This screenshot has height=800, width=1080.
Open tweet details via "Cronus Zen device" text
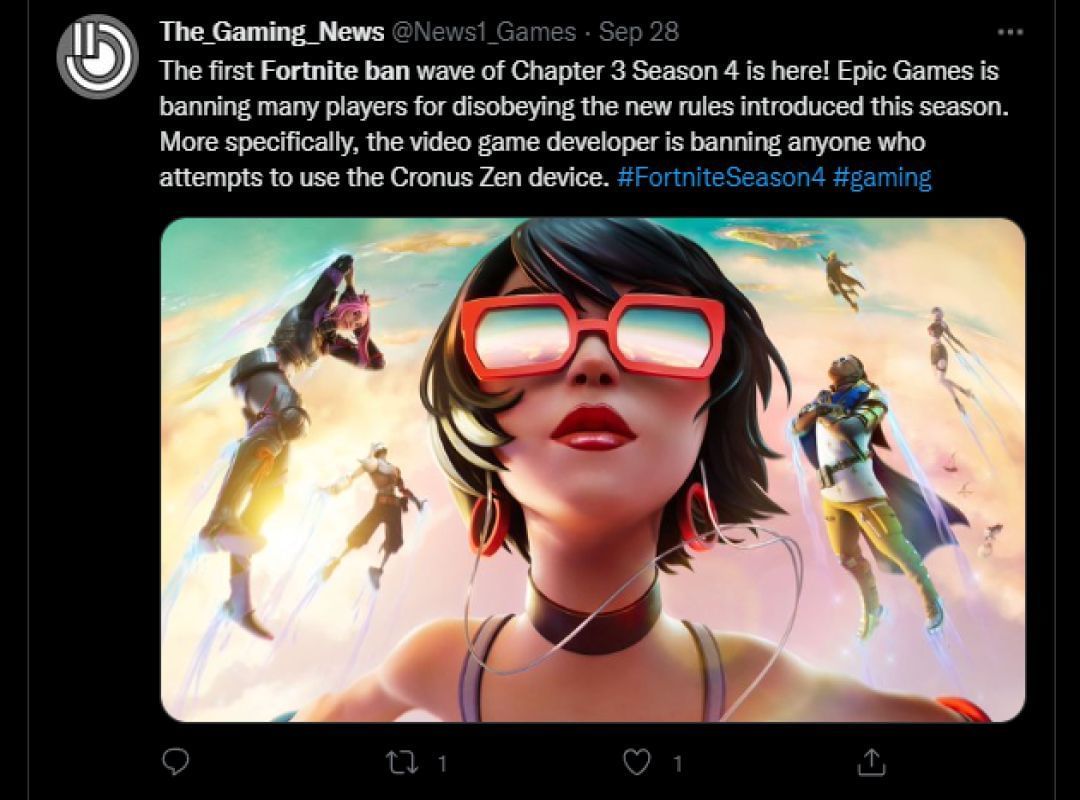(497, 178)
